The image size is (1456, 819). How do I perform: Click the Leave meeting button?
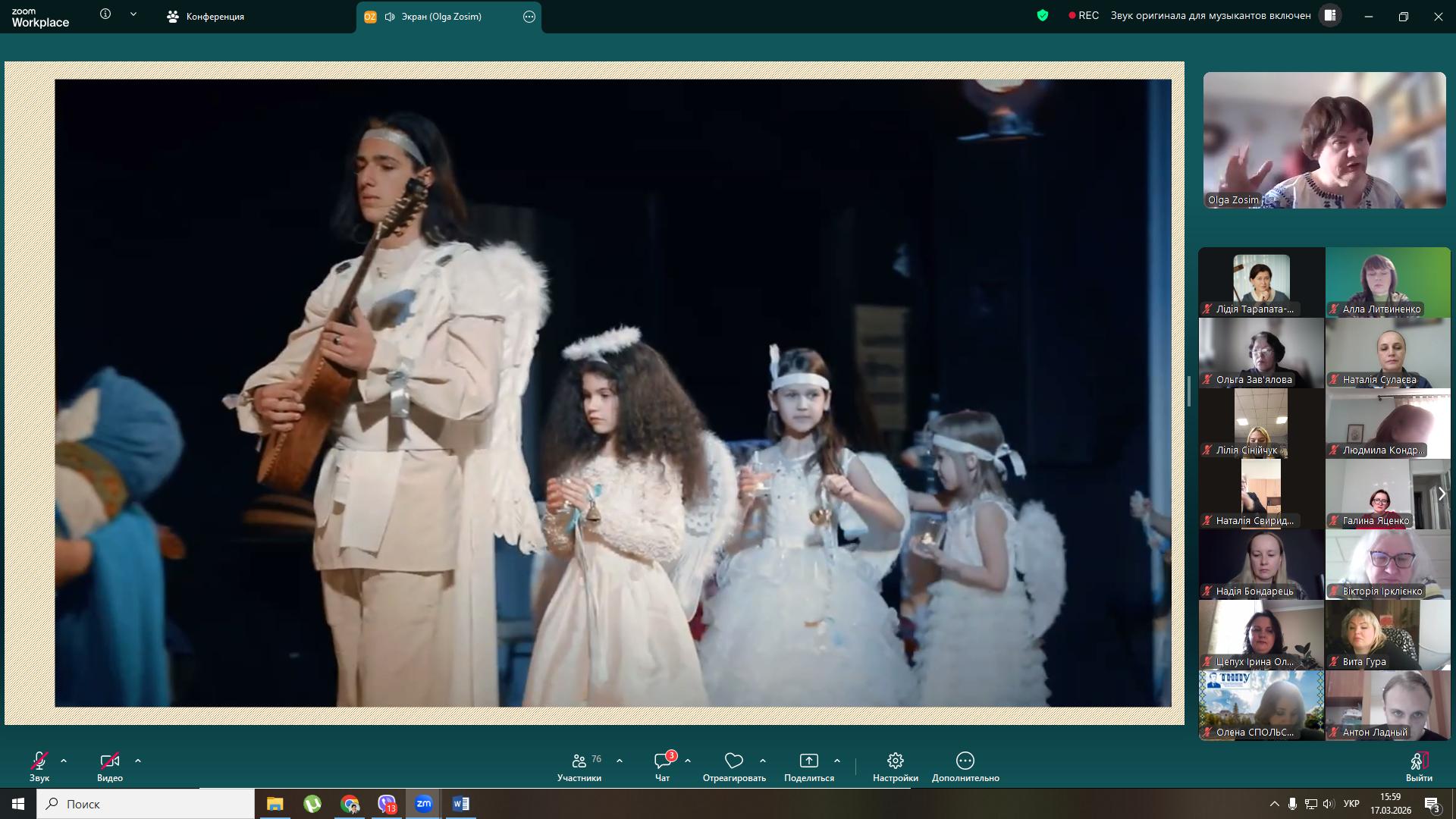[1419, 762]
